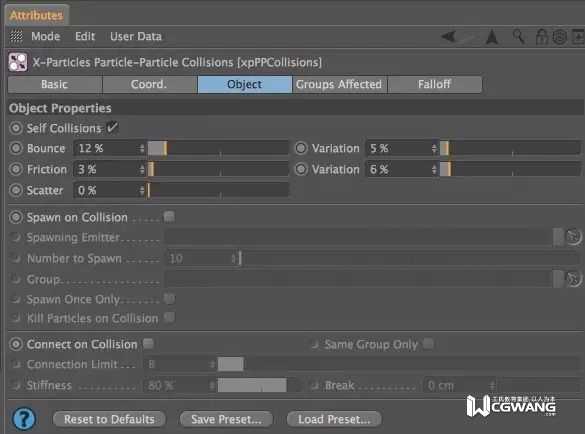Open the Mode menu

click(x=46, y=36)
